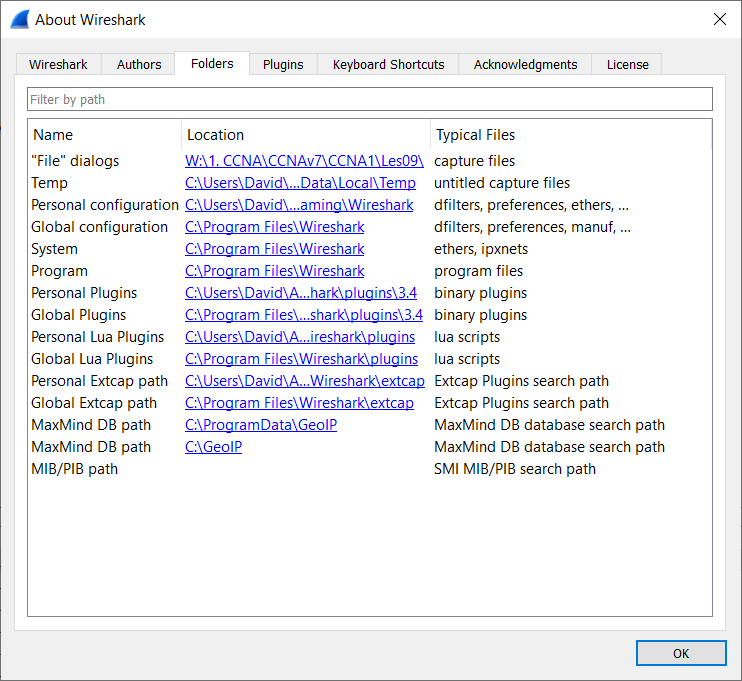Open the Temp folder location link
This screenshot has height=681, width=742.
(300, 183)
